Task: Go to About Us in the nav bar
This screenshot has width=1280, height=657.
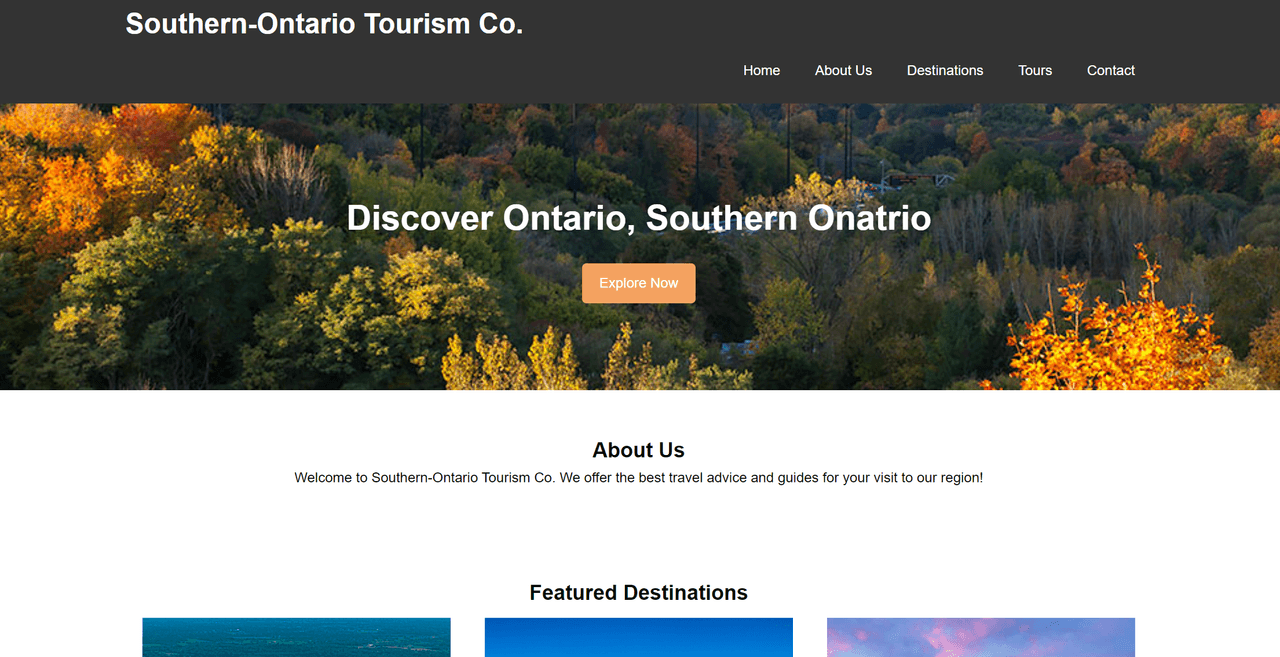Action: [843, 70]
